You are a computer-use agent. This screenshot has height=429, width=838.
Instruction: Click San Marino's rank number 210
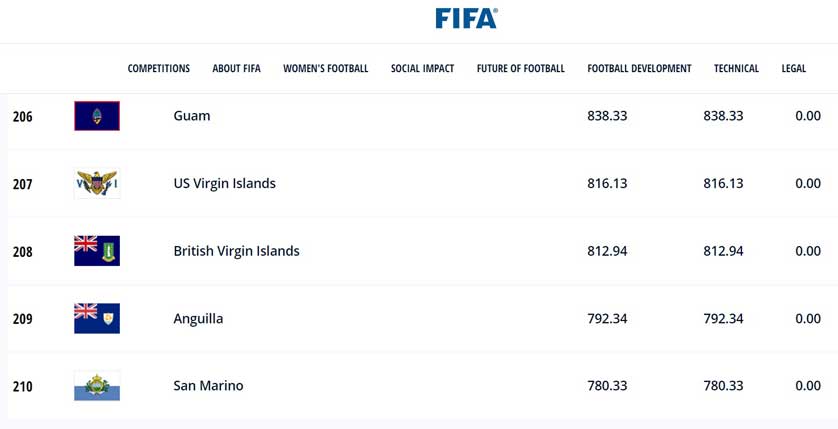pos(22,387)
